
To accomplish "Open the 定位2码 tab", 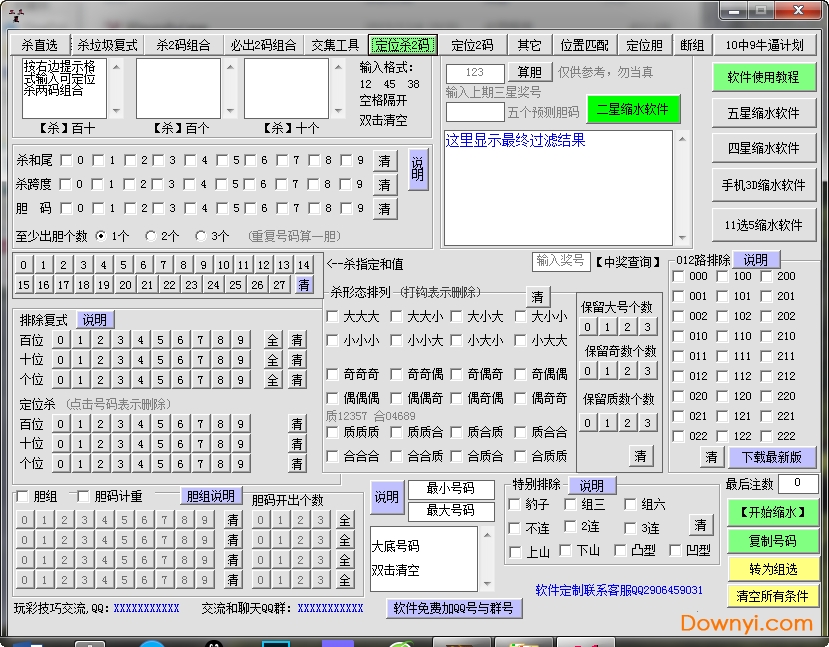I will pos(472,45).
